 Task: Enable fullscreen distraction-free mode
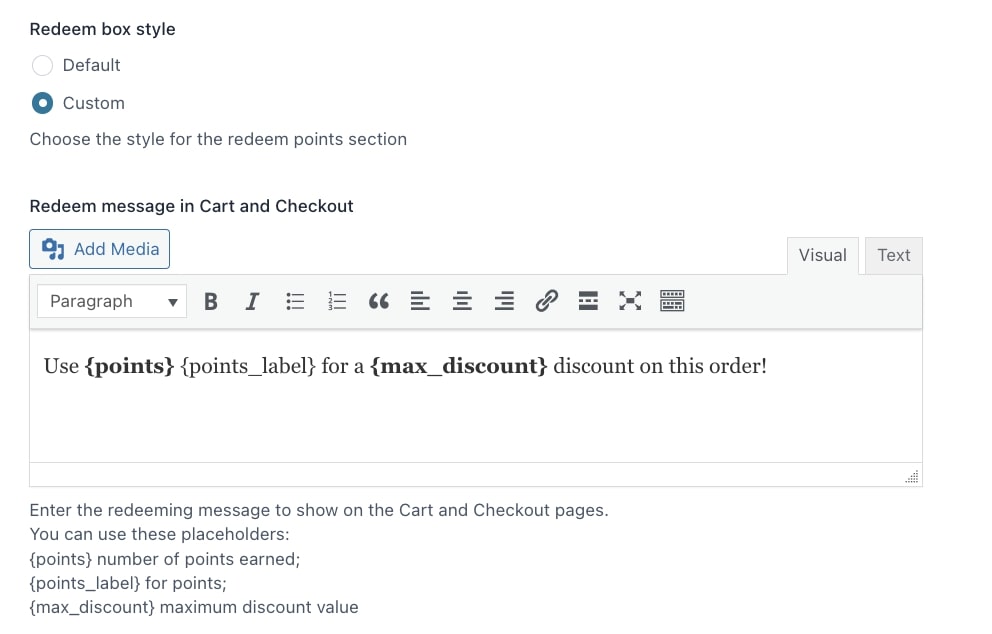[x=630, y=301]
